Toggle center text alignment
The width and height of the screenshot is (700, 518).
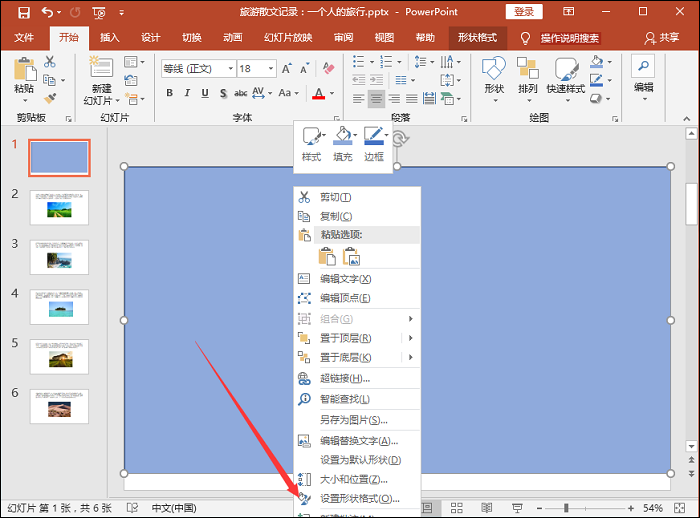tap(376, 99)
